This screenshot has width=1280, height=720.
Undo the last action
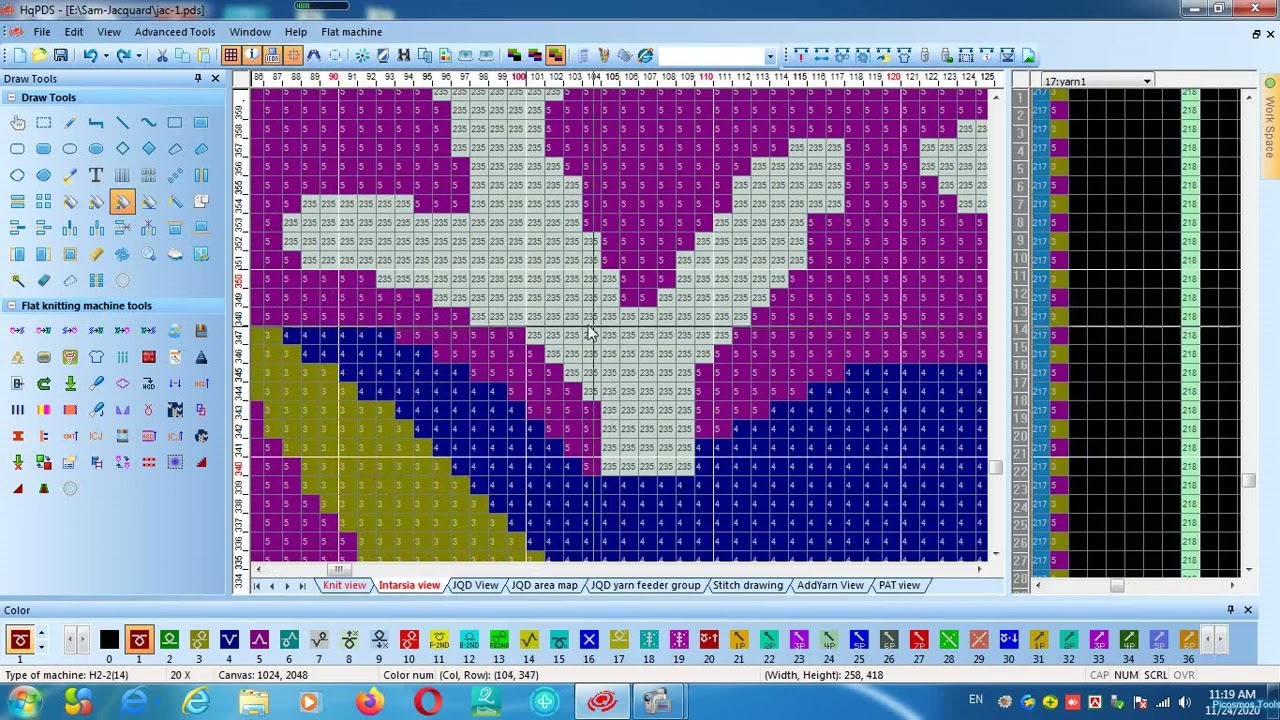point(90,56)
